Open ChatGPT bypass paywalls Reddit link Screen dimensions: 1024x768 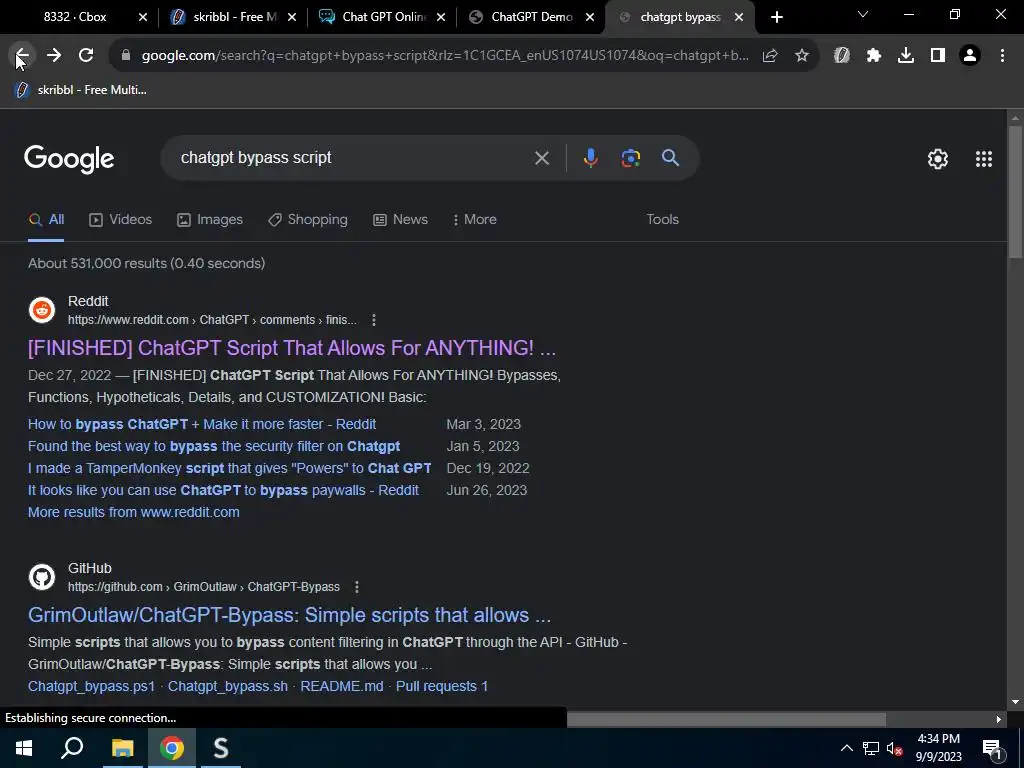(x=223, y=490)
